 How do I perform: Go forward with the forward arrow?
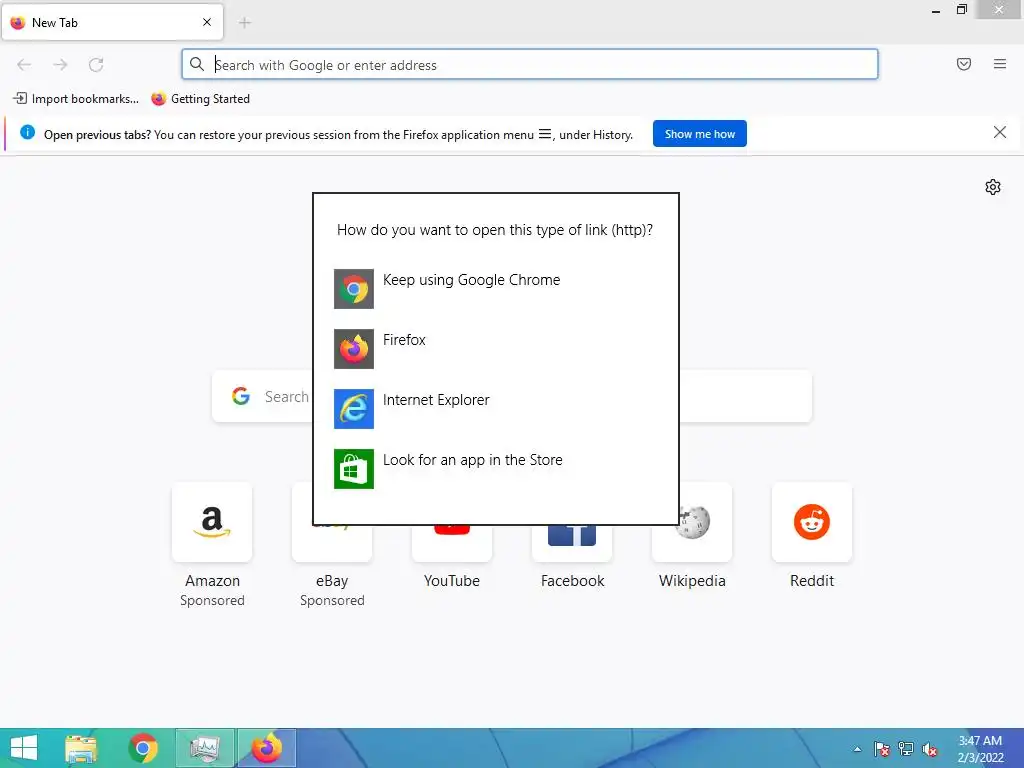click(x=60, y=64)
